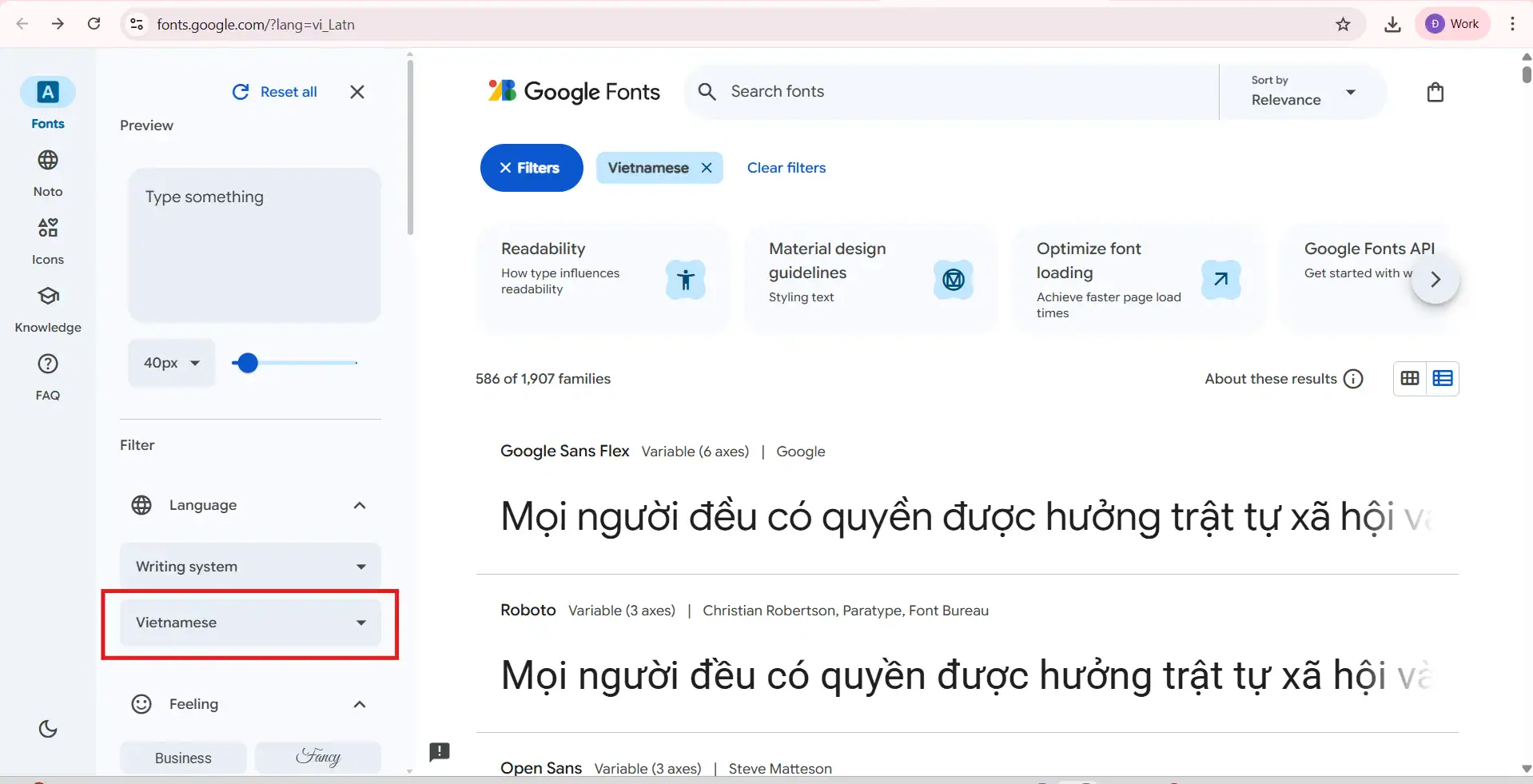
Task: Open the Work profile button
Action: coord(1453,24)
